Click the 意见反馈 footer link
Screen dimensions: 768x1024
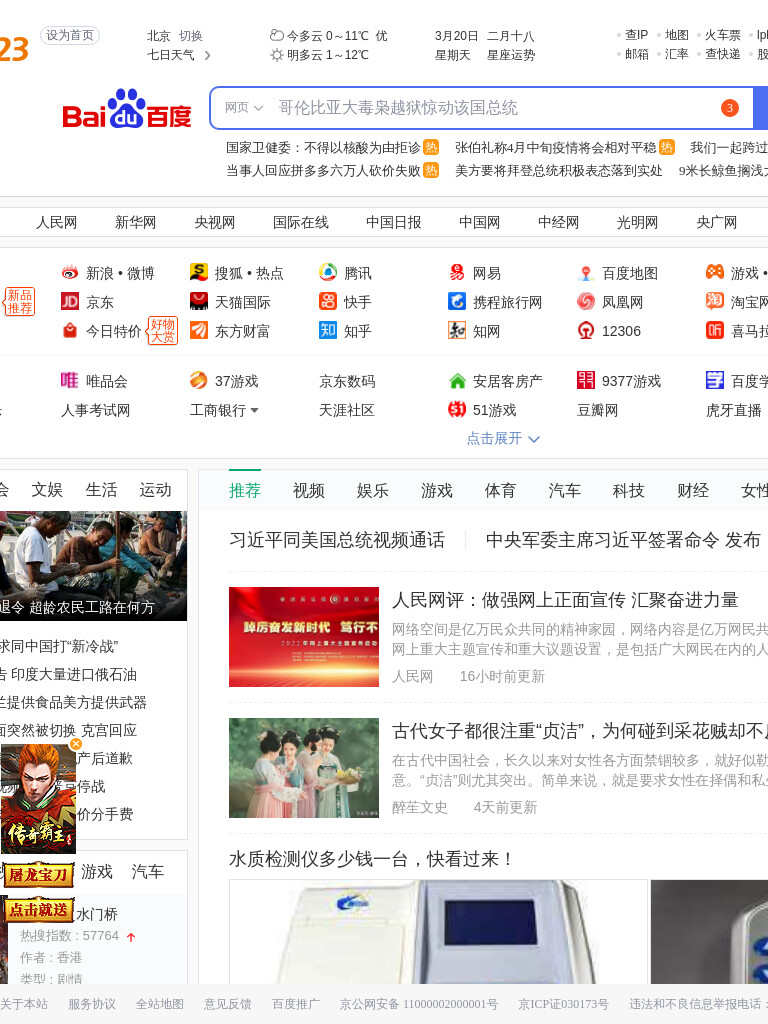[x=227, y=1004]
